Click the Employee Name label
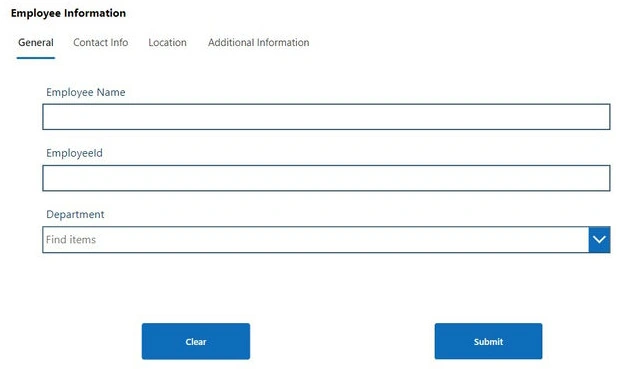Screen dimensions: 622x369 pos(86,92)
